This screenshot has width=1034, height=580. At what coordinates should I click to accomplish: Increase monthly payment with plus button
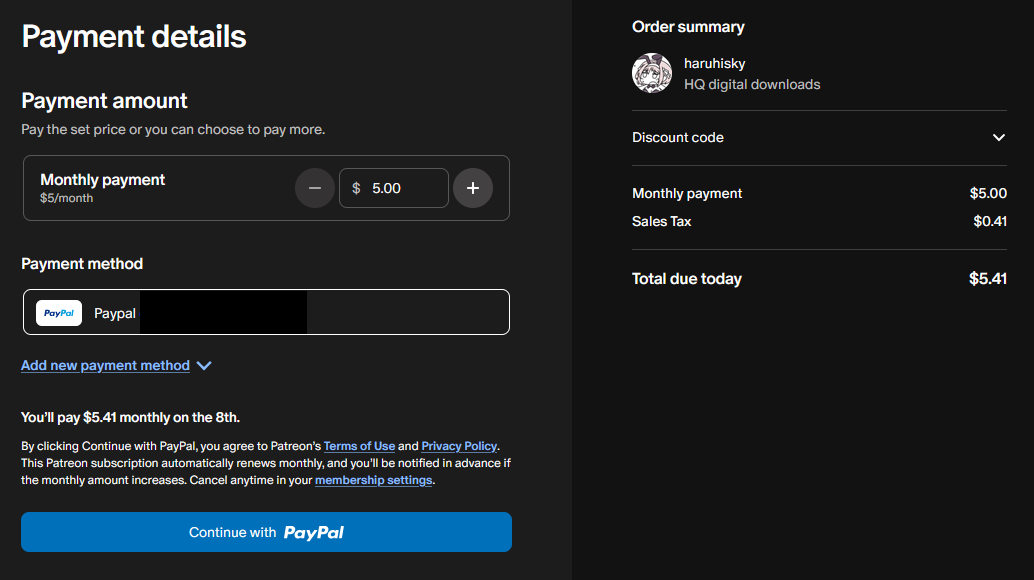point(473,188)
